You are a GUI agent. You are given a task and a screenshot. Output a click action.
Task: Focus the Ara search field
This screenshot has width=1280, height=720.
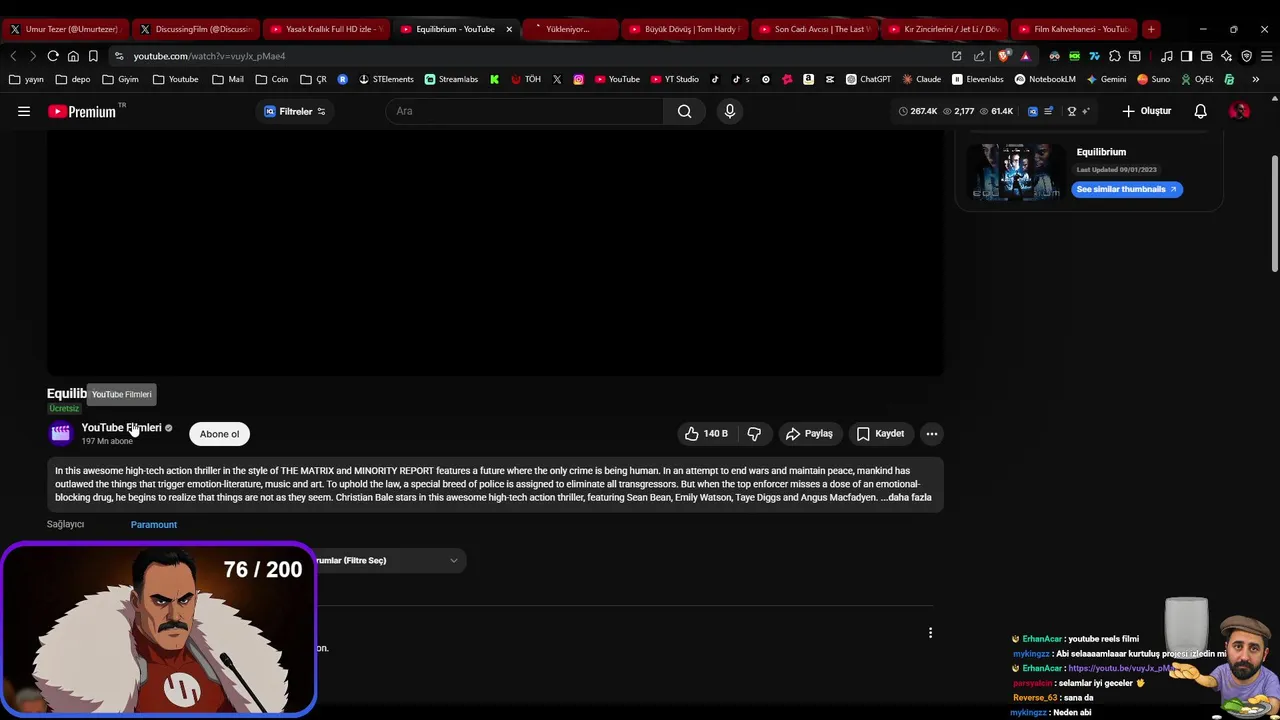525,111
